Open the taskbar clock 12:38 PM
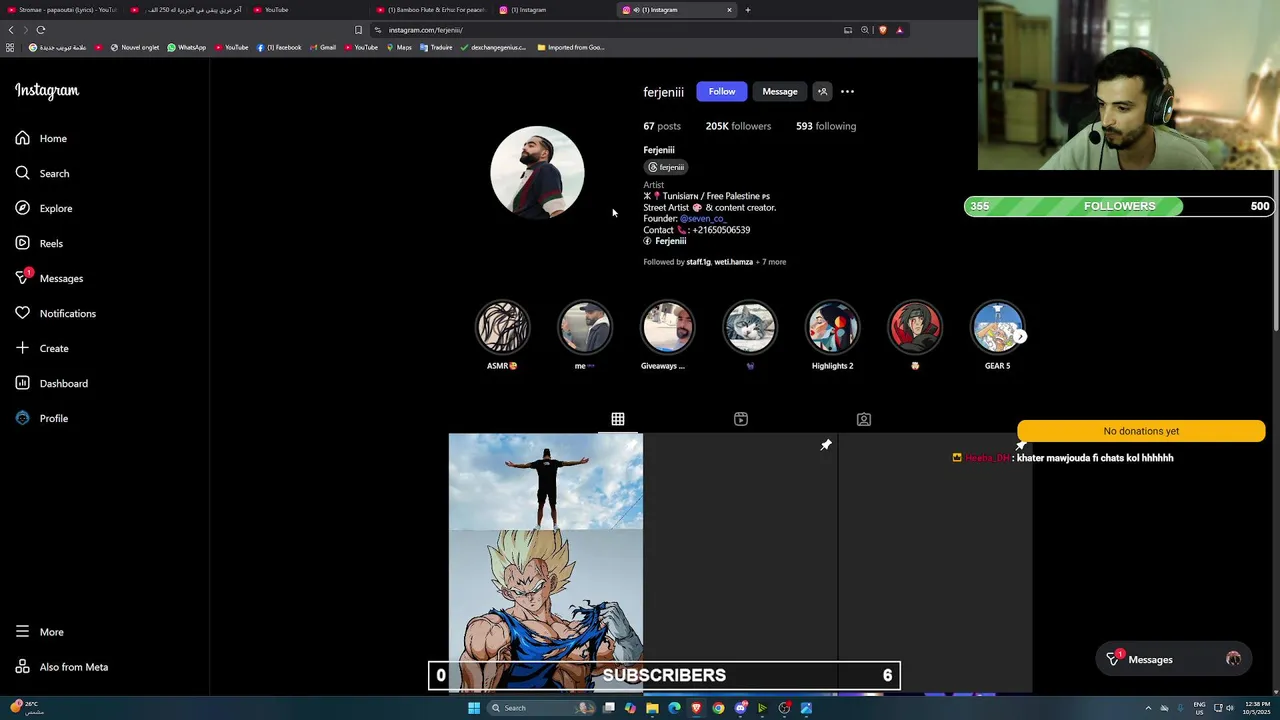Image resolution: width=1280 pixels, height=720 pixels. click(1257, 708)
